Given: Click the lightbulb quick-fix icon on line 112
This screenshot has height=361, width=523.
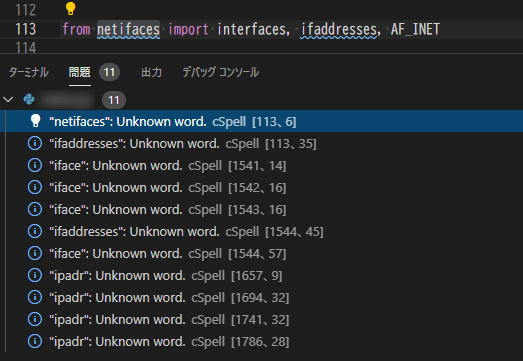Looking at the screenshot, I should [x=70, y=9].
